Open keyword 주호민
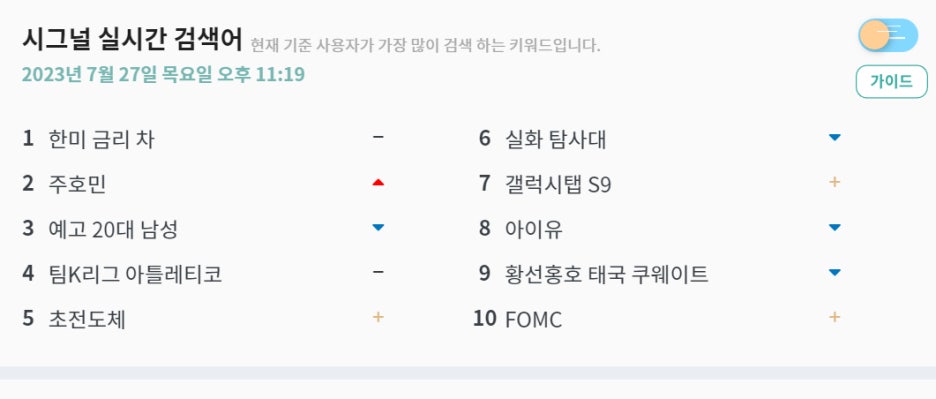Image resolution: width=936 pixels, height=399 pixels. (77, 184)
